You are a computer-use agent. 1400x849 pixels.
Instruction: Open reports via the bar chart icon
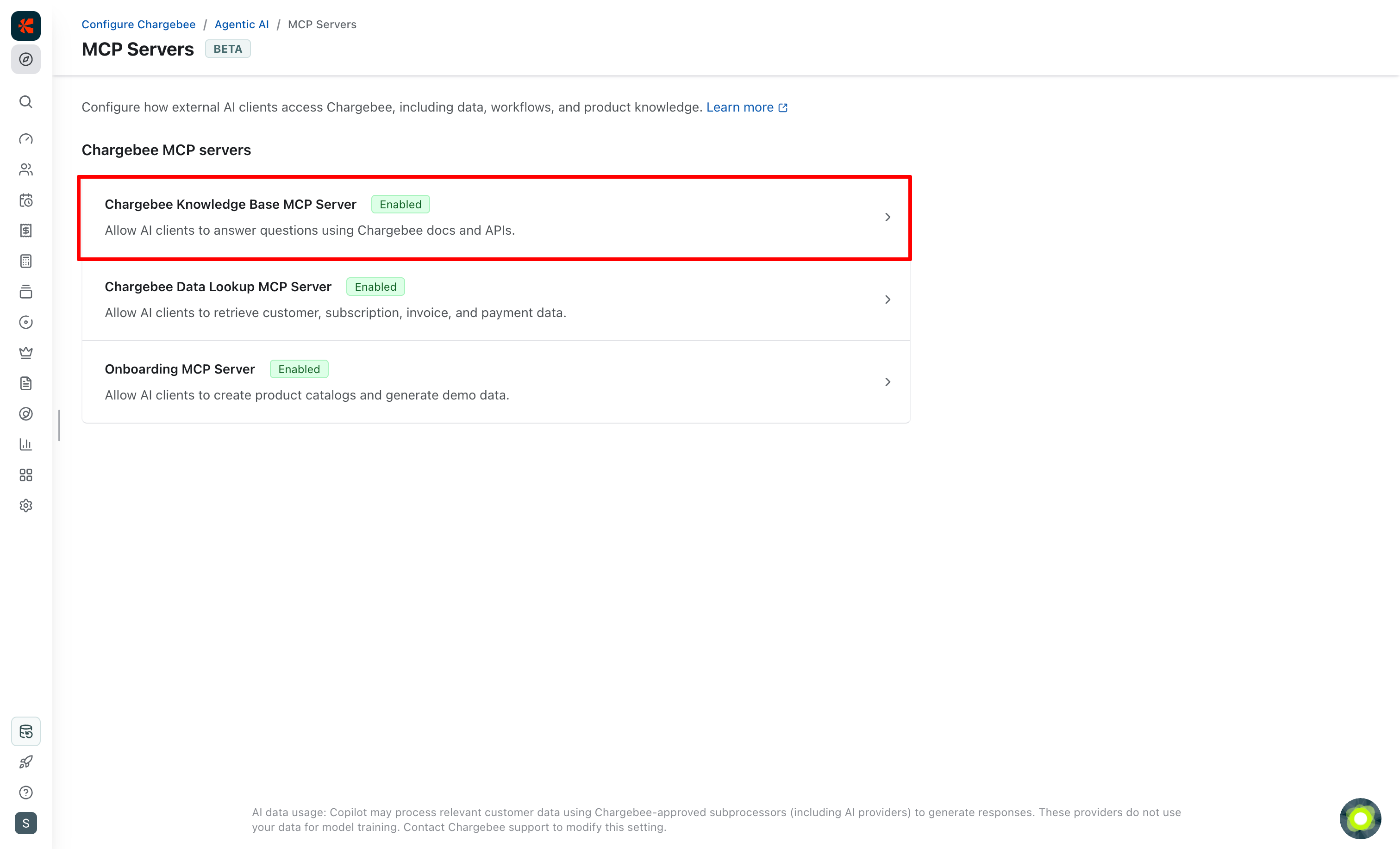pos(26,444)
